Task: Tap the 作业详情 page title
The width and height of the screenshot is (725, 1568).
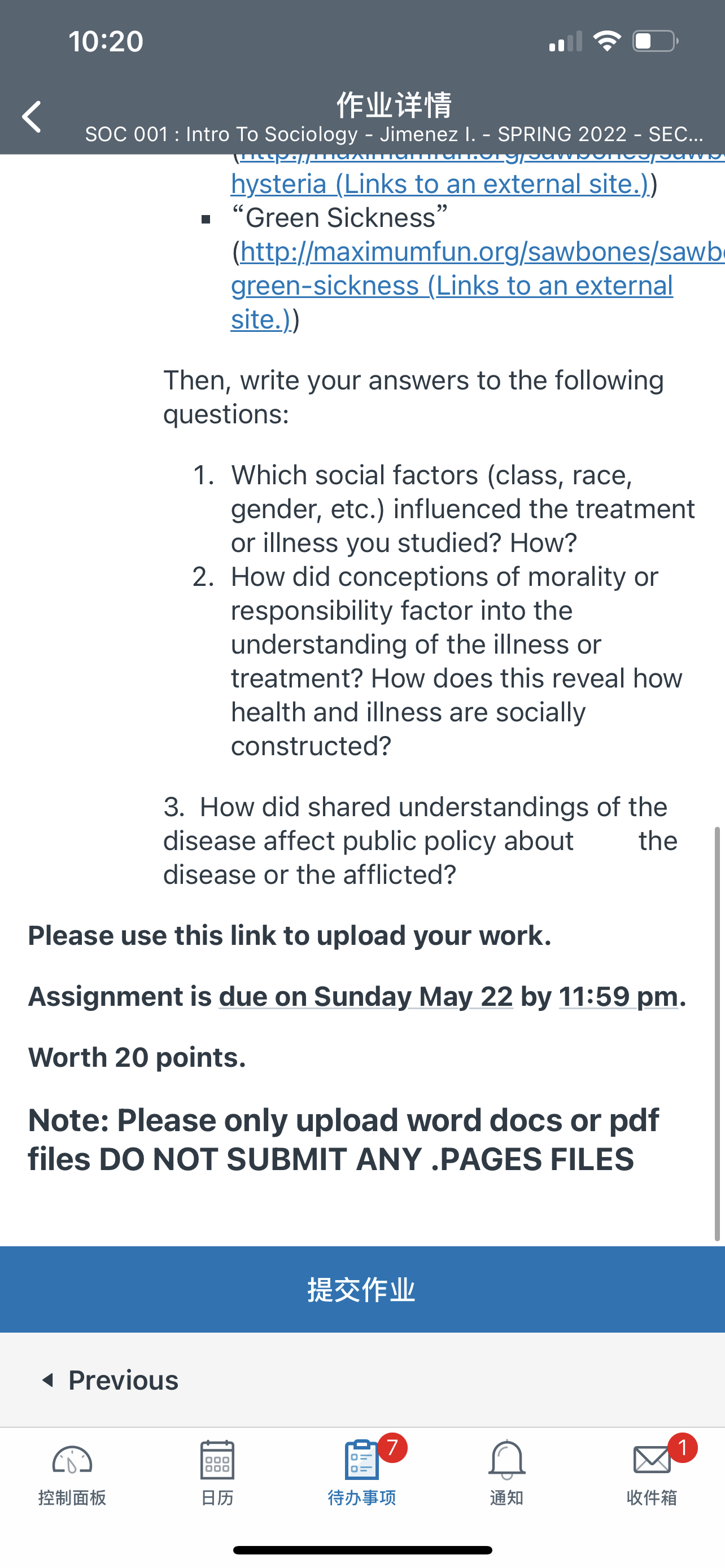Action: pyautogui.click(x=394, y=104)
